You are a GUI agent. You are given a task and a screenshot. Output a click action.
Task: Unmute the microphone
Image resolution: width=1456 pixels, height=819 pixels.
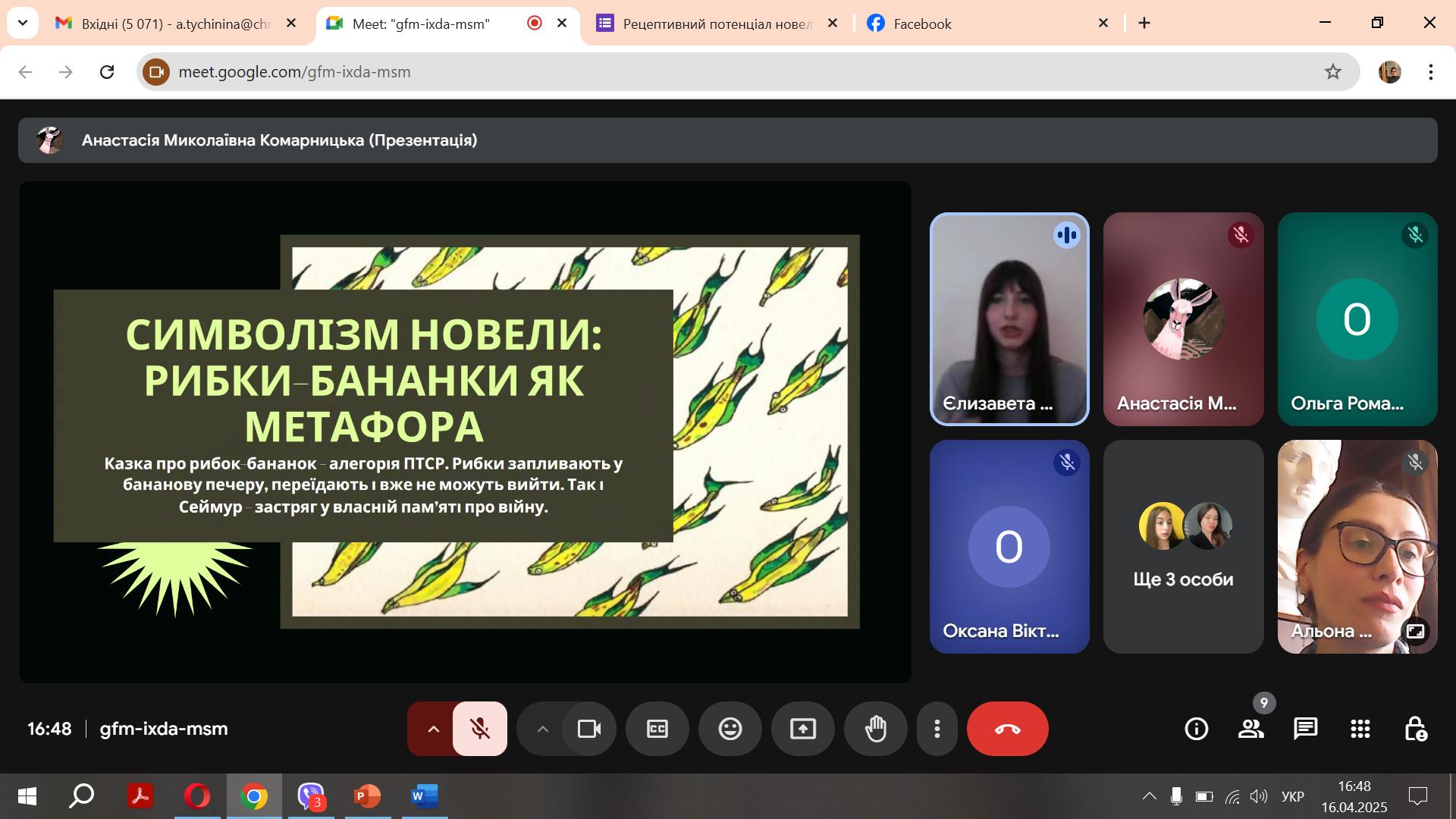[480, 729]
